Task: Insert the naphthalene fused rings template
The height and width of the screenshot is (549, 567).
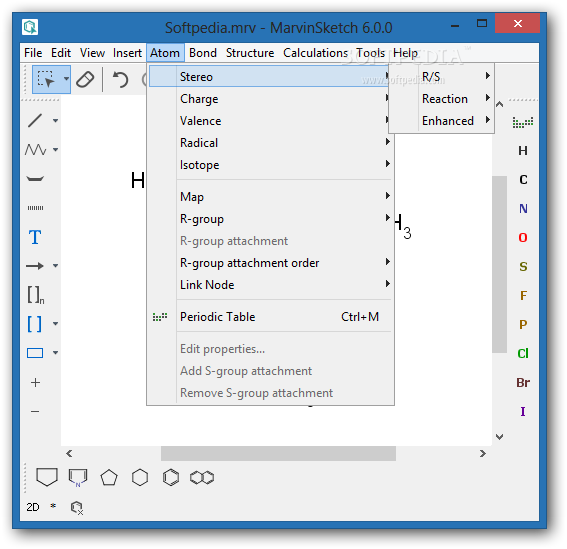Action: click(x=202, y=478)
